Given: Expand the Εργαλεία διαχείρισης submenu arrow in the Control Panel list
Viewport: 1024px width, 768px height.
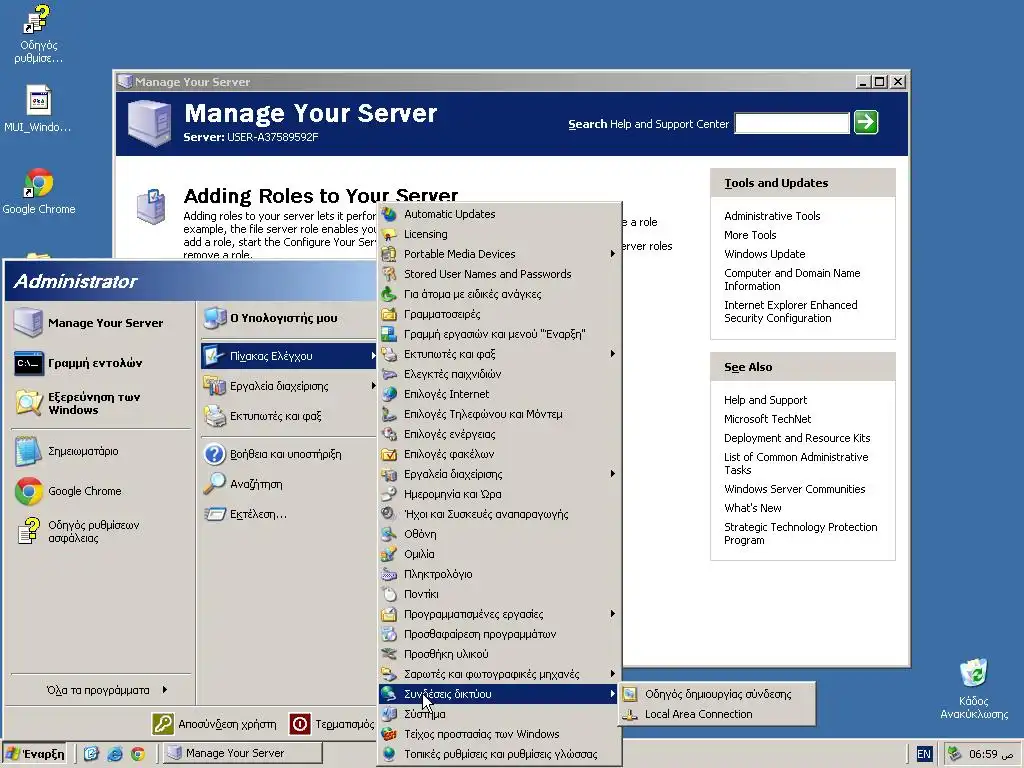Looking at the screenshot, I should pyautogui.click(x=613, y=474).
